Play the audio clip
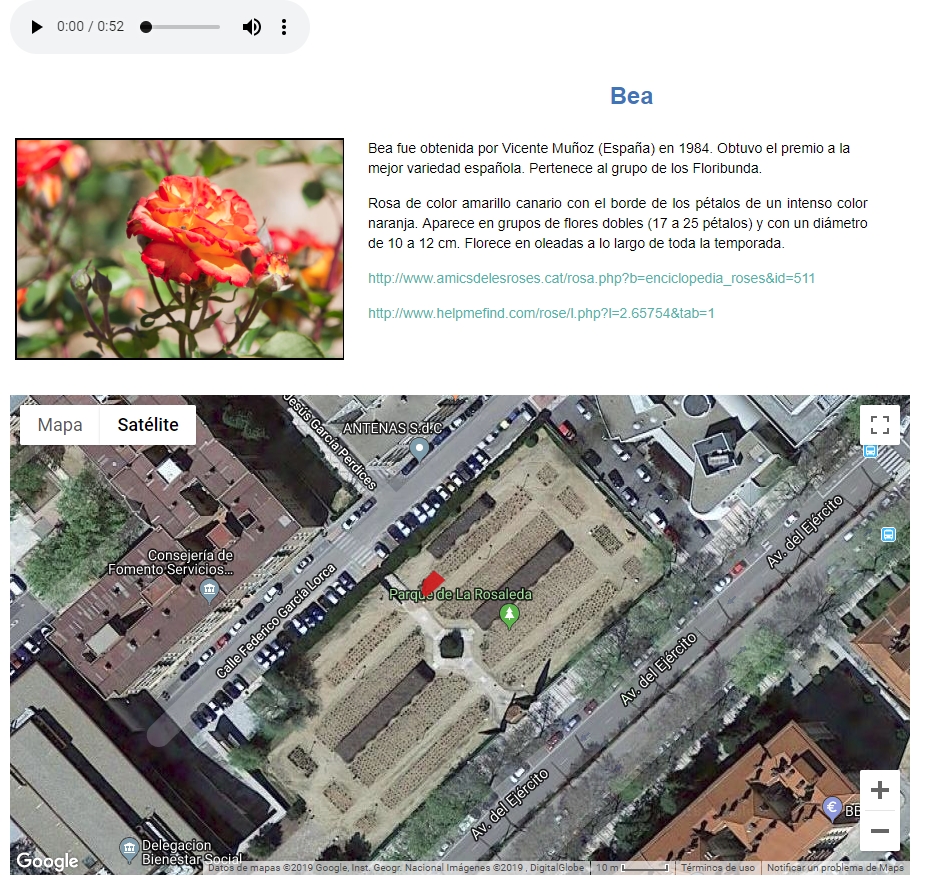The width and height of the screenshot is (927, 894). point(37,27)
